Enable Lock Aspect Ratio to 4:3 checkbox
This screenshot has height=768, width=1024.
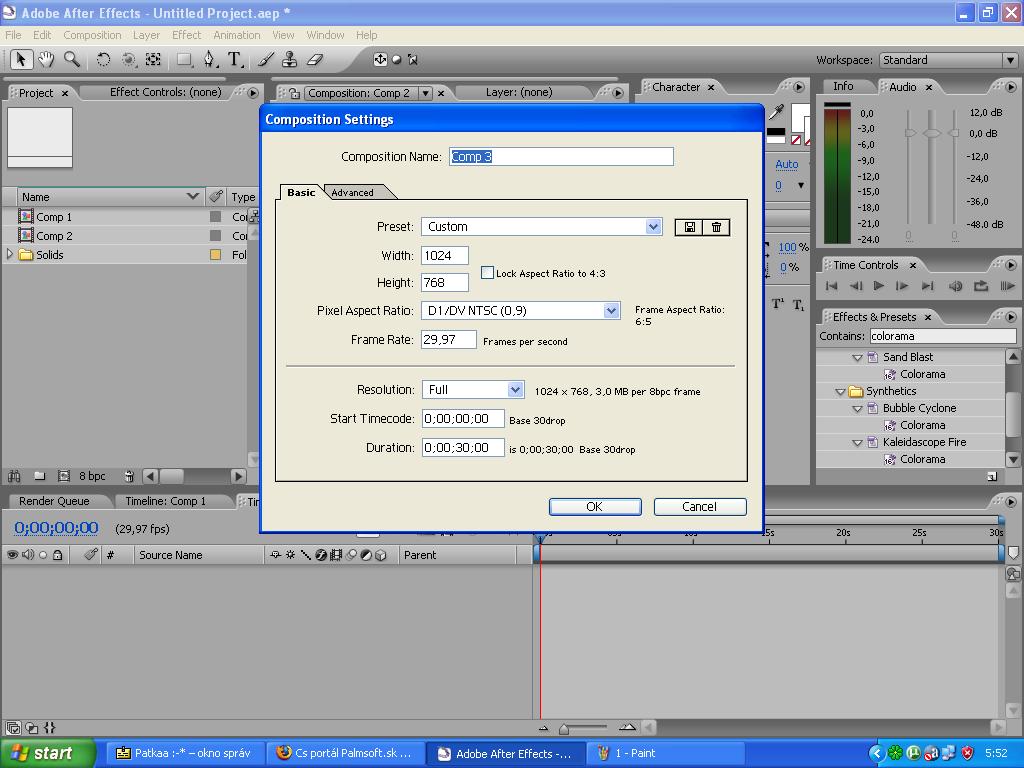click(488, 273)
